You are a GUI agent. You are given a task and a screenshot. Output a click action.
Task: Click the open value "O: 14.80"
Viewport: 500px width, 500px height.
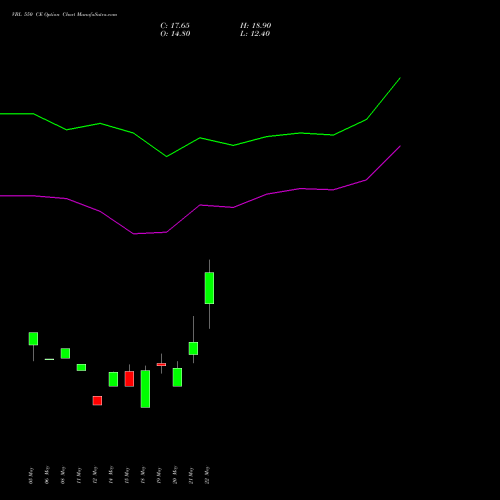[175, 34]
